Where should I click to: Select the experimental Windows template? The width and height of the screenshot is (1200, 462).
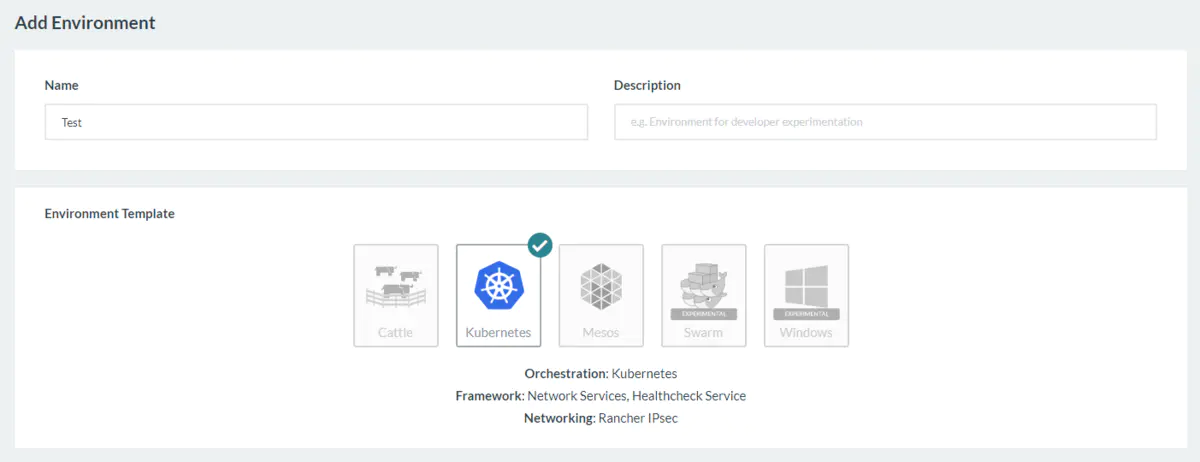click(x=807, y=296)
